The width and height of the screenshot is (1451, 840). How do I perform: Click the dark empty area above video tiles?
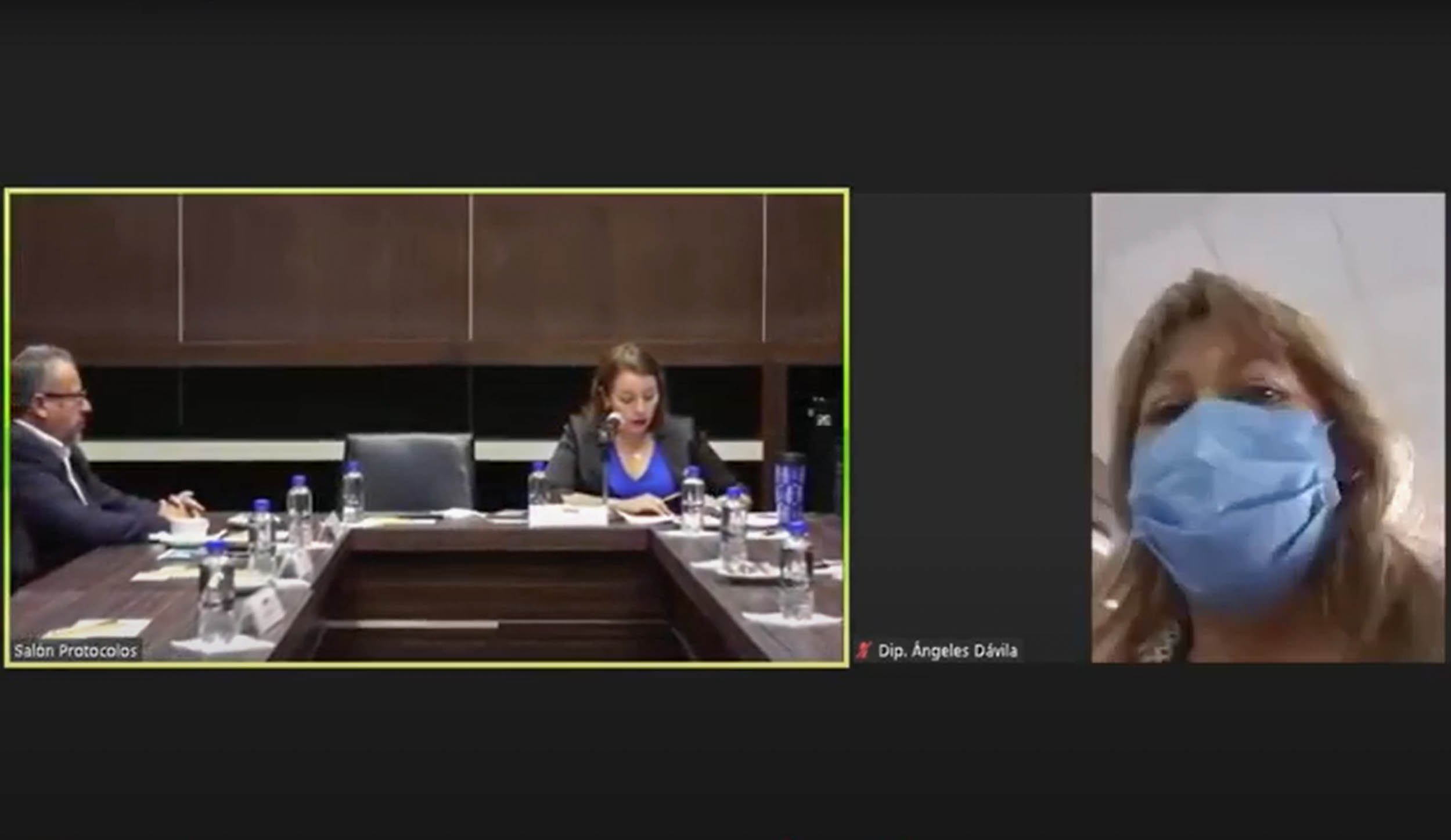[726, 93]
